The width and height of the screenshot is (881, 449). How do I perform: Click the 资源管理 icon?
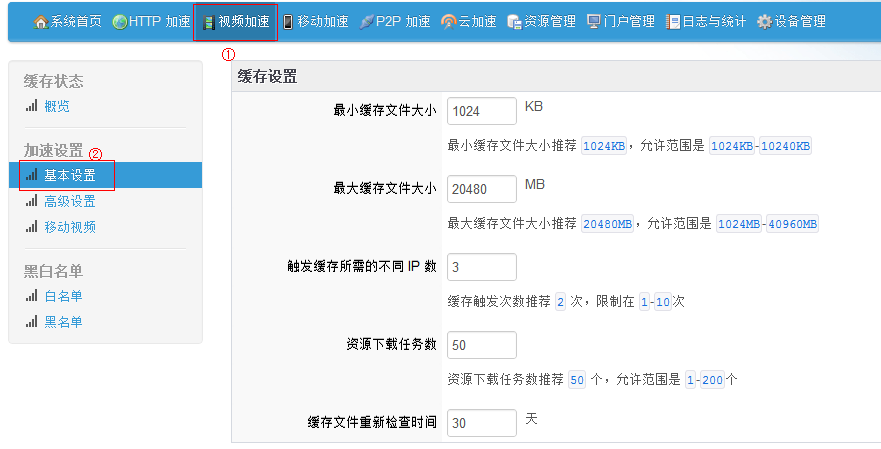(514, 22)
